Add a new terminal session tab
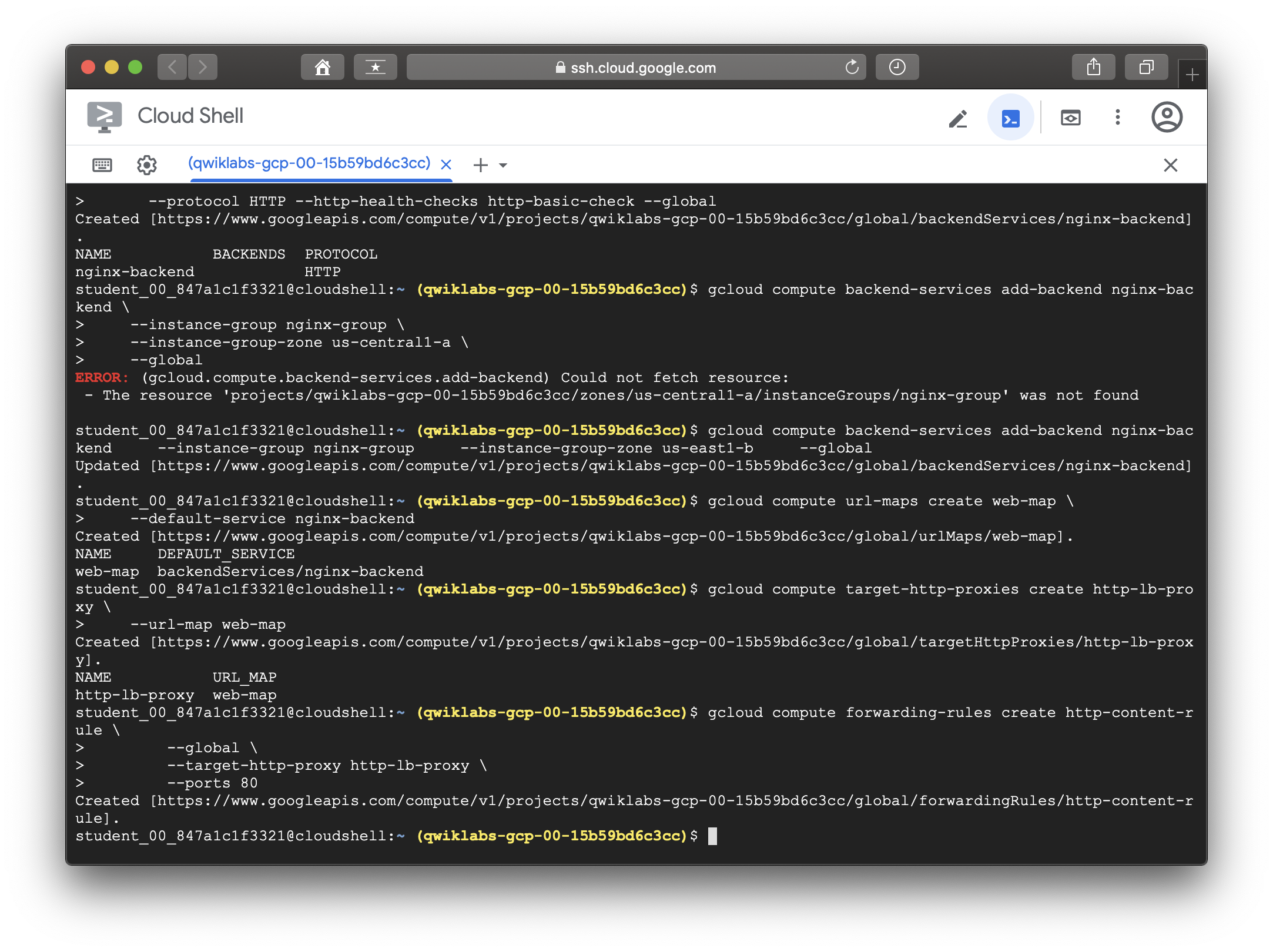Image resolution: width=1273 pixels, height=952 pixels. point(480,165)
